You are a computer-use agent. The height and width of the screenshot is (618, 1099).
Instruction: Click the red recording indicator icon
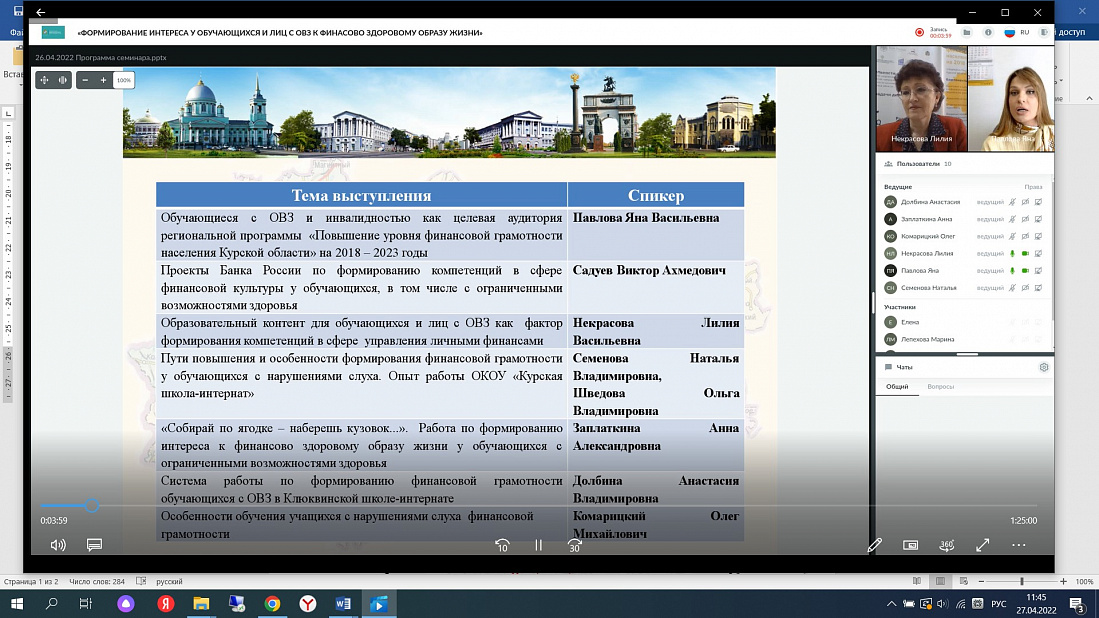(920, 32)
